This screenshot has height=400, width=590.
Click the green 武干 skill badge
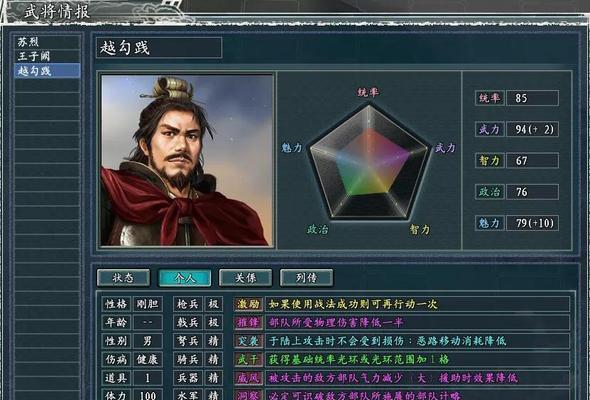[x=248, y=359]
